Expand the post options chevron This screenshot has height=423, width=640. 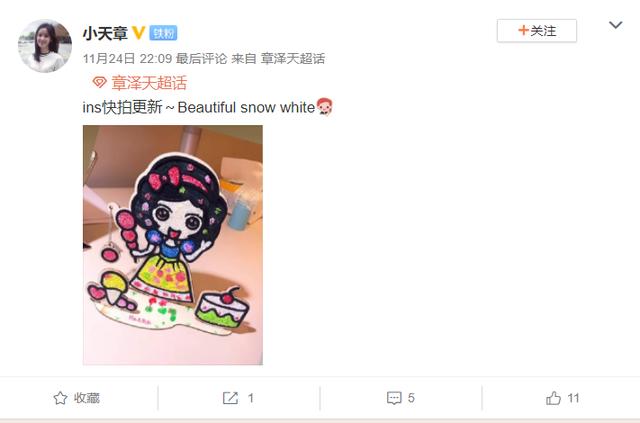tap(616, 25)
